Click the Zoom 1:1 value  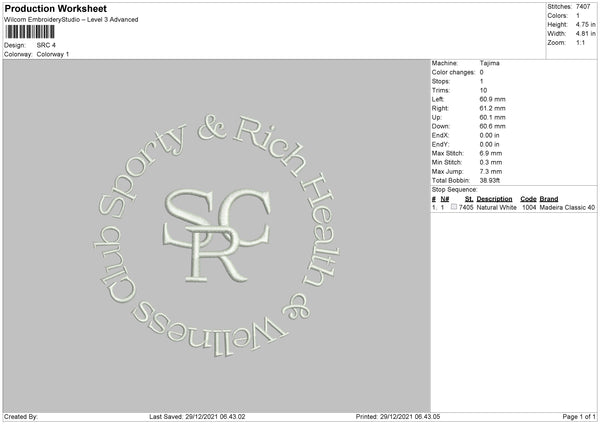click(x=580, y=42)
